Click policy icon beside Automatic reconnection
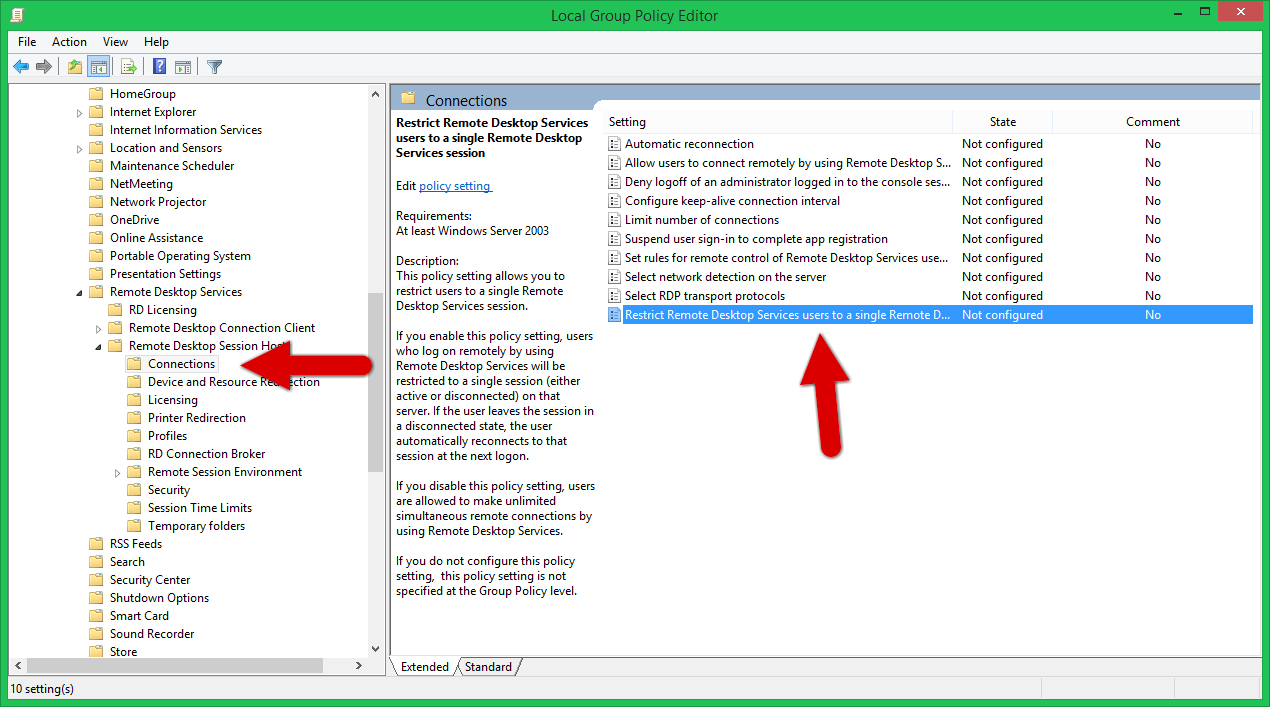 click(615, 144)
